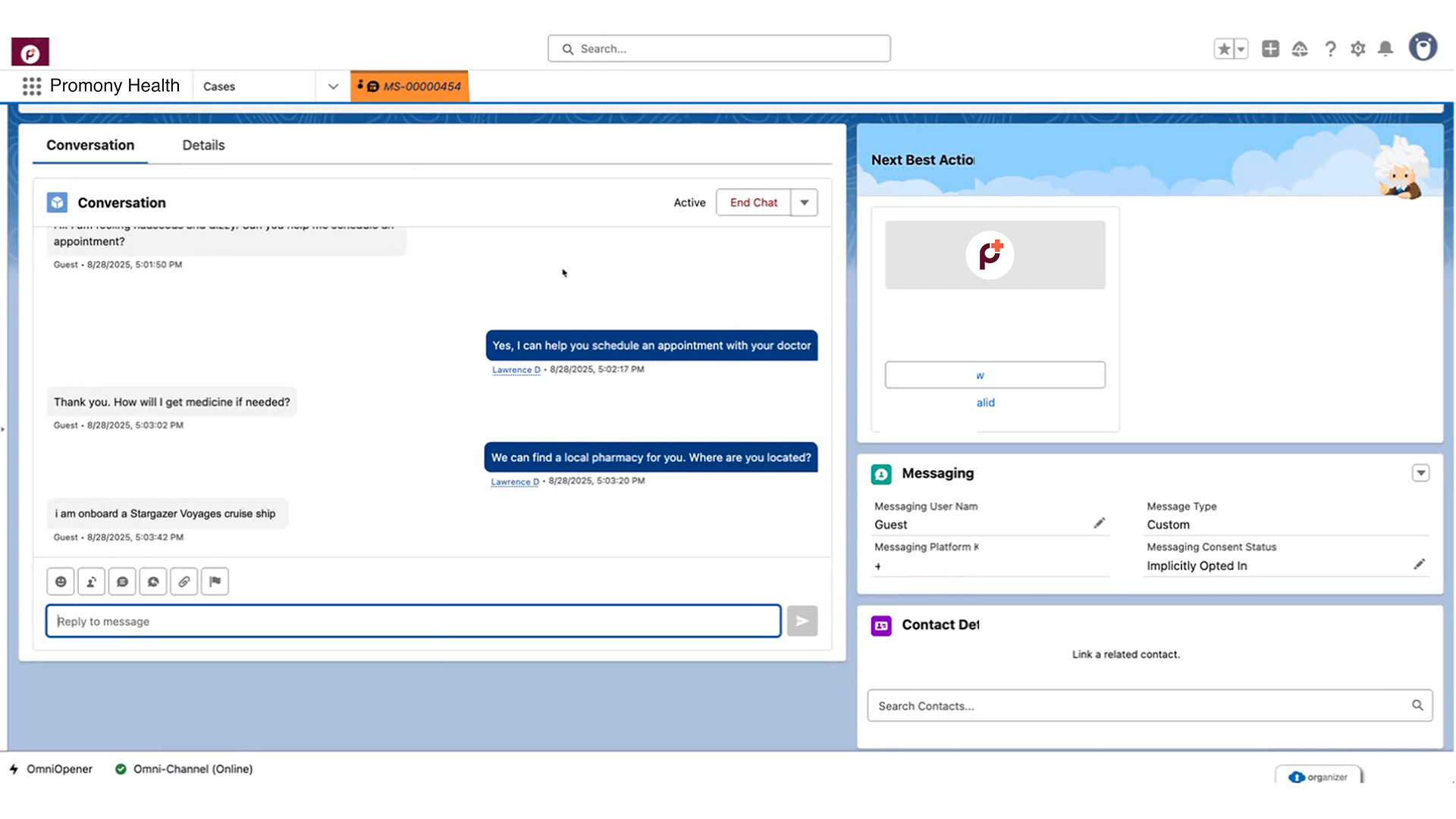Click the favorite star icon in the header
Viewport: 1456px width, 819px height.
[1222, 48]
